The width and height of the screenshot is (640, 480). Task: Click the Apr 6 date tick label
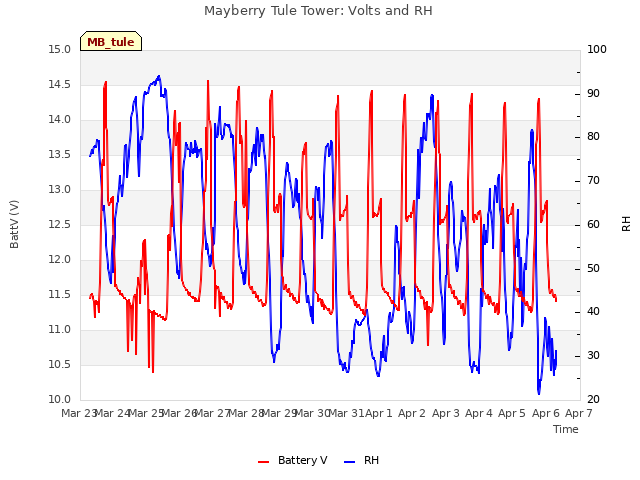pos(545,414)
